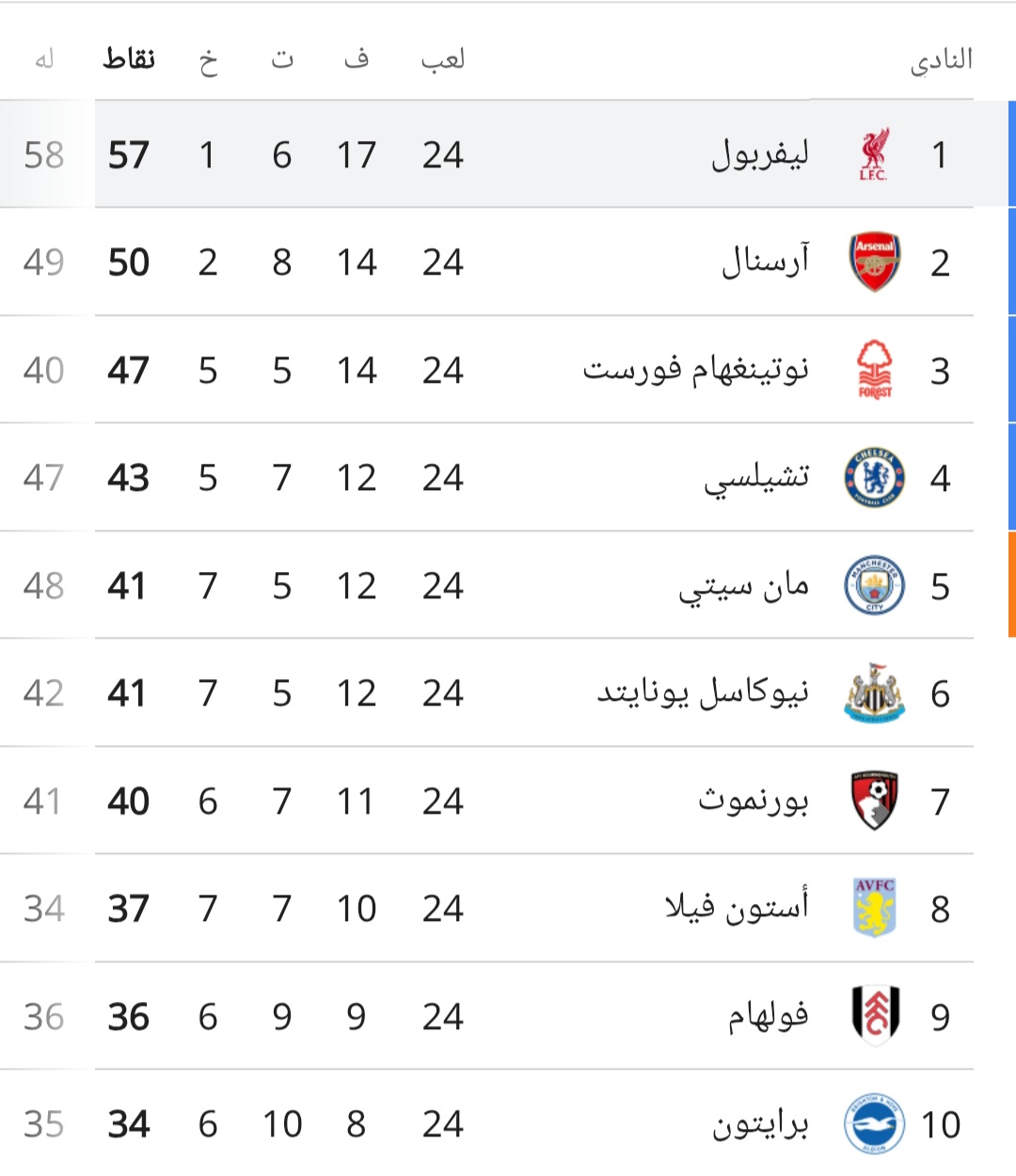Click the Aston Villa AVFC crest

[x=875, y=908]
